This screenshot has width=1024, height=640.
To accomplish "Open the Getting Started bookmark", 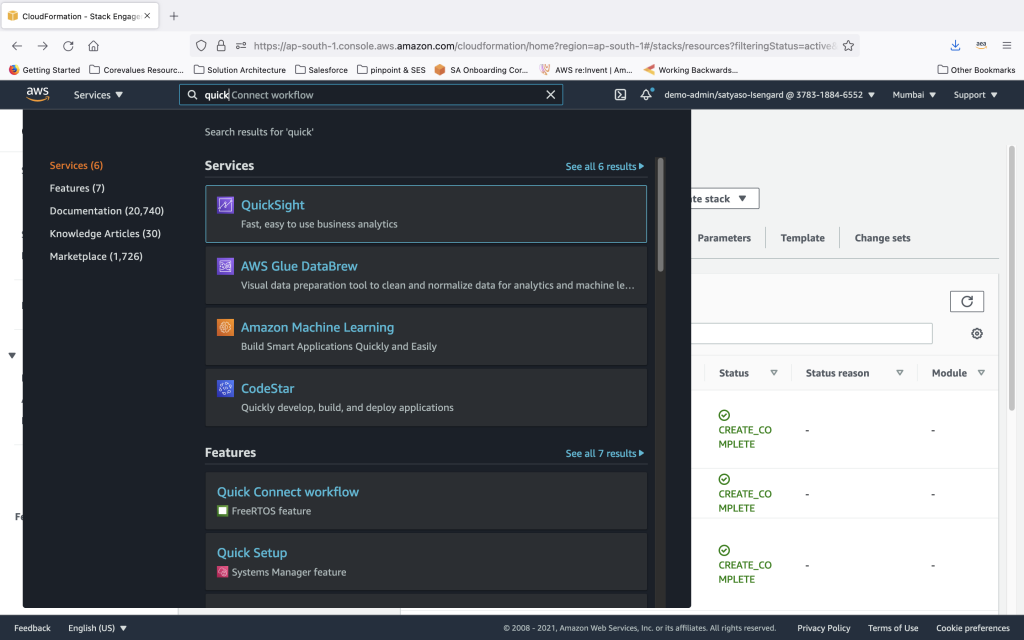I will click(x=44, y=70).
